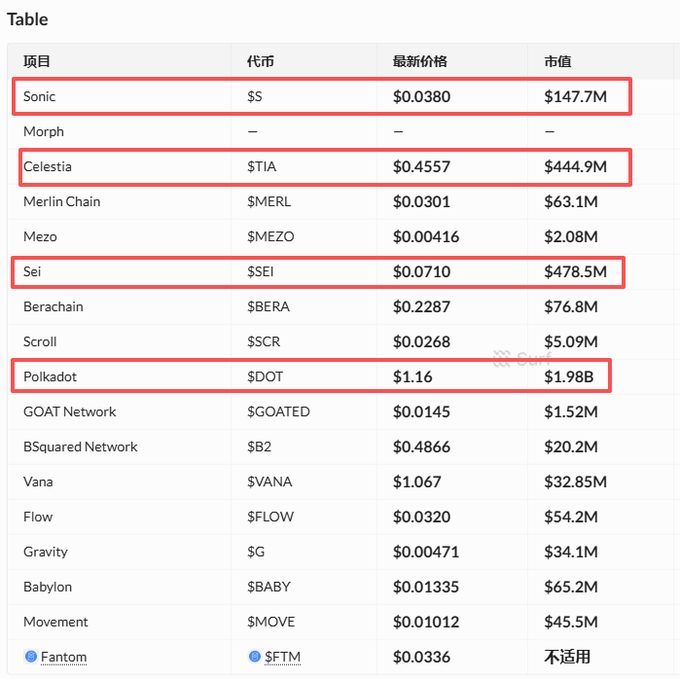Click Fantom price $0.0336
The height and width of the screenshot is (679, 680).
click(x=422, y=657)
